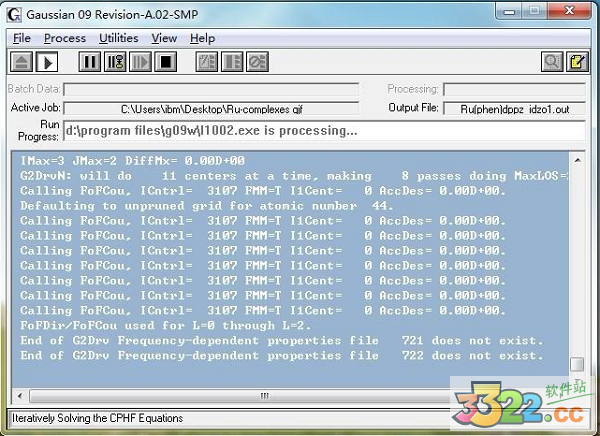Click 'FoFDir/FoFCou used for L=0' line
The height and width of the screenshot is (436, 600).
click(166, 326)
